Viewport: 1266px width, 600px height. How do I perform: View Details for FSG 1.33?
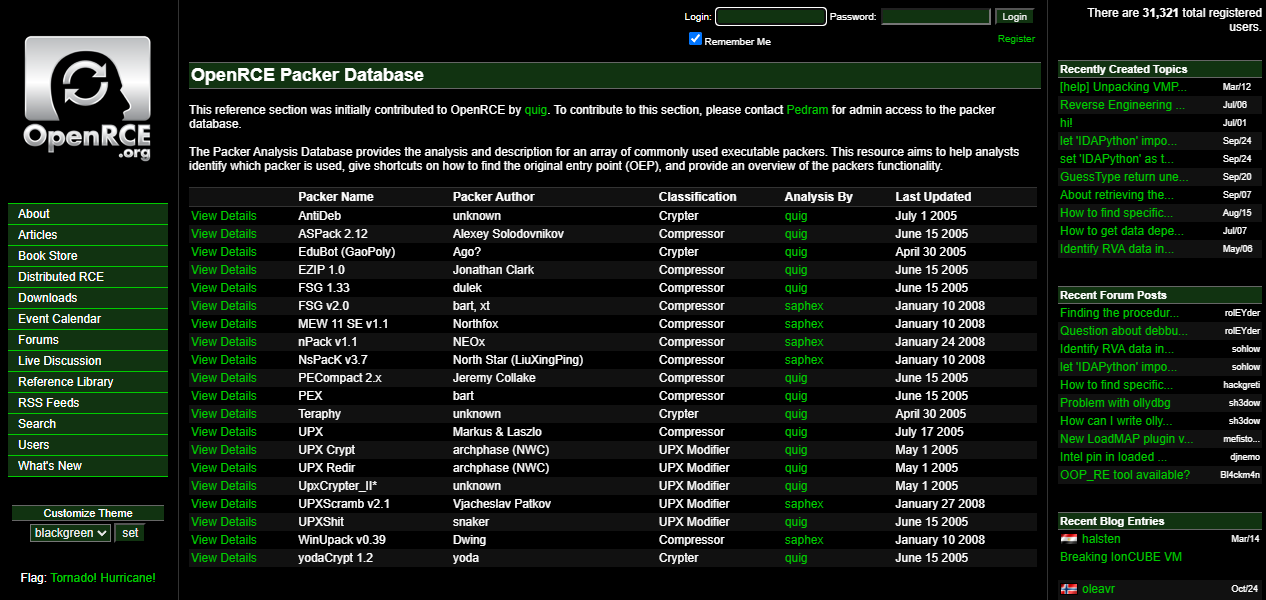[x=224, y=288]
